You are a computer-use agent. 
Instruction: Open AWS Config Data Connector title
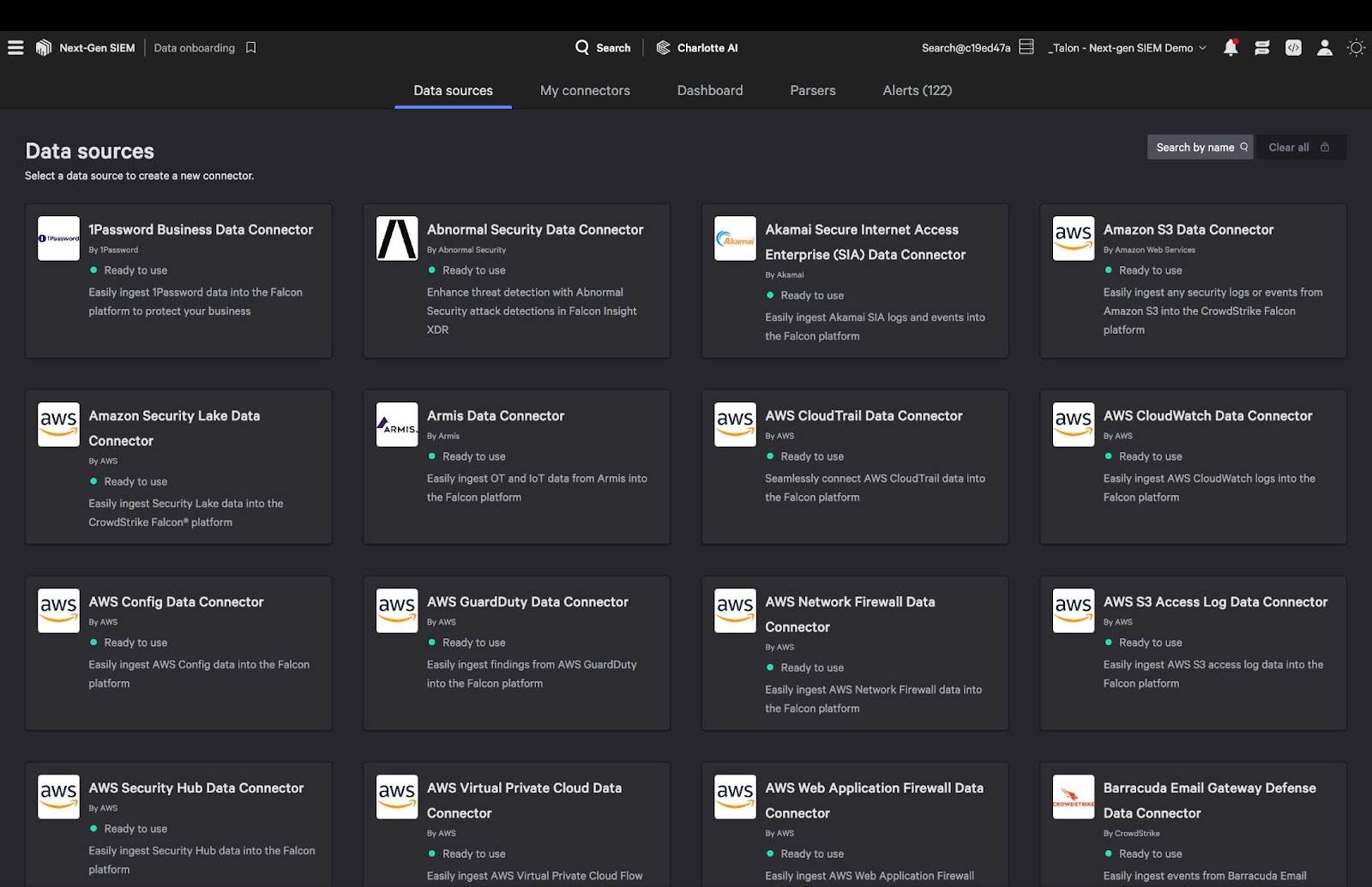(x=176, y=602)
